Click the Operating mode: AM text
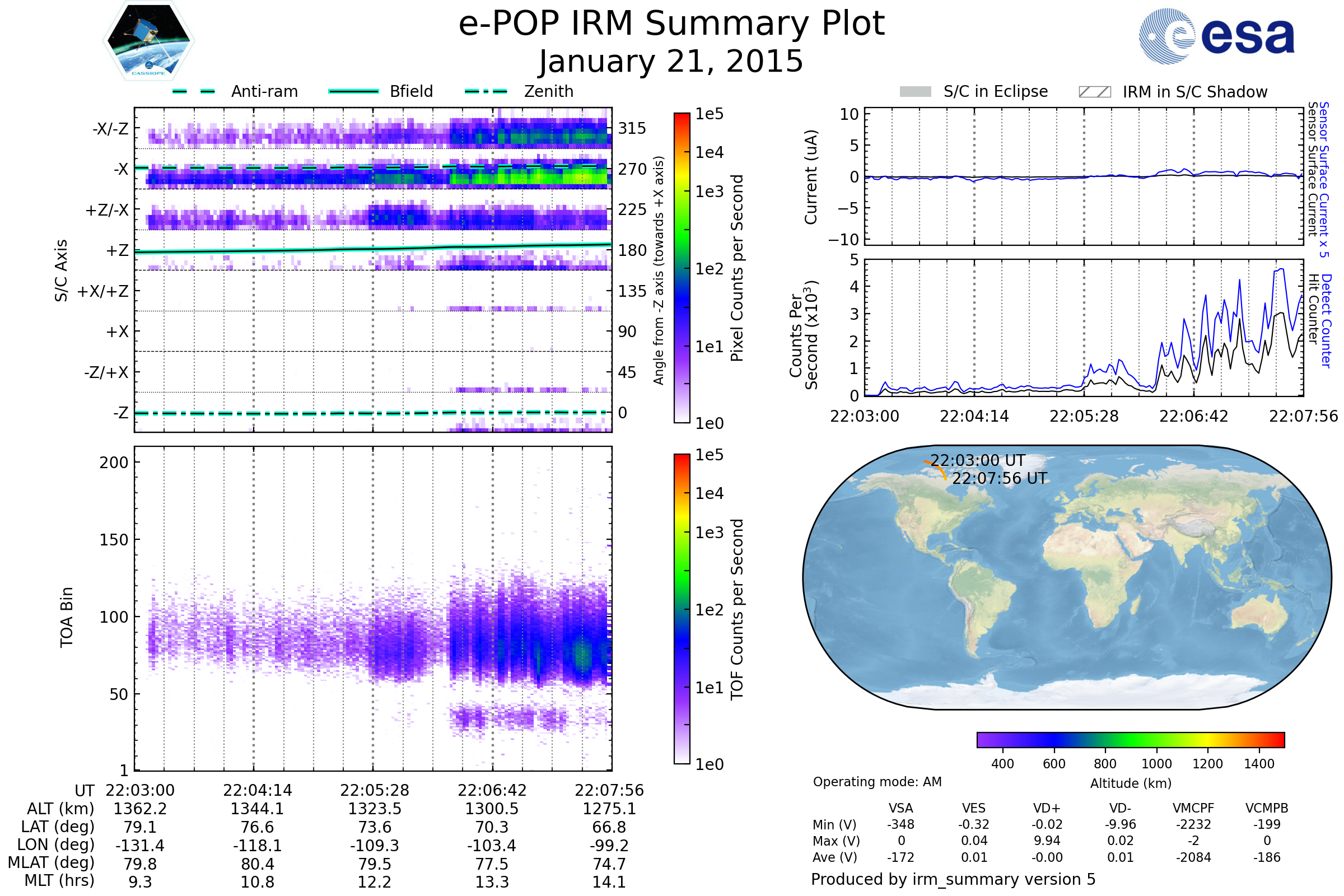 (877, 782)
